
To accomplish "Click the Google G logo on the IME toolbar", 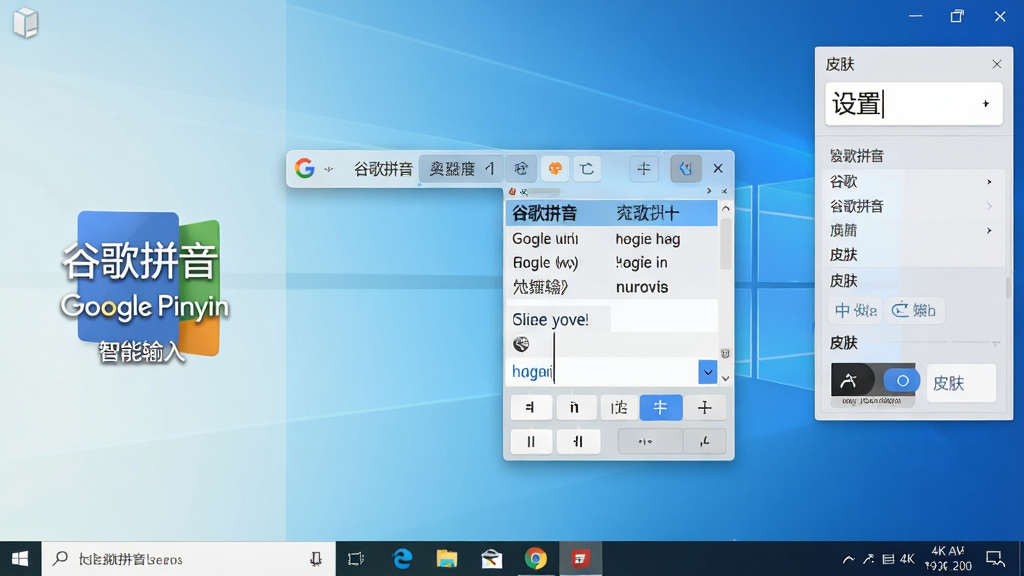I will (304, 168).
